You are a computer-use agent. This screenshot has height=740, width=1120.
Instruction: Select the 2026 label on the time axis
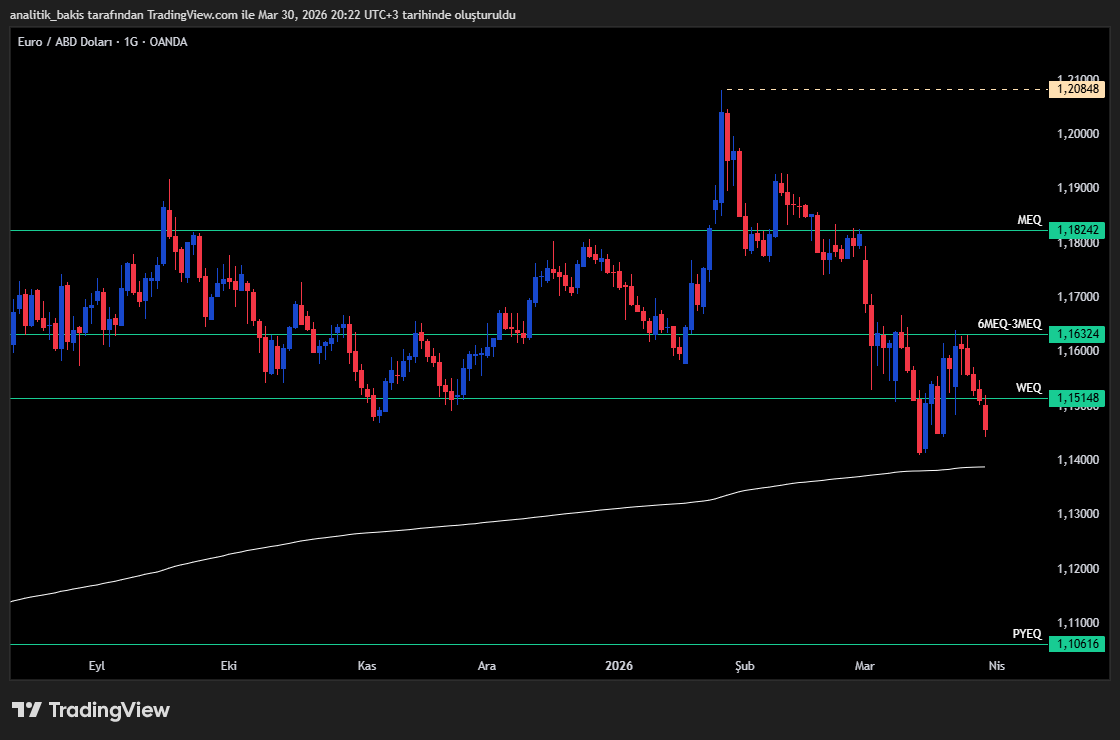pyautogui.click(x=618, y=665)
